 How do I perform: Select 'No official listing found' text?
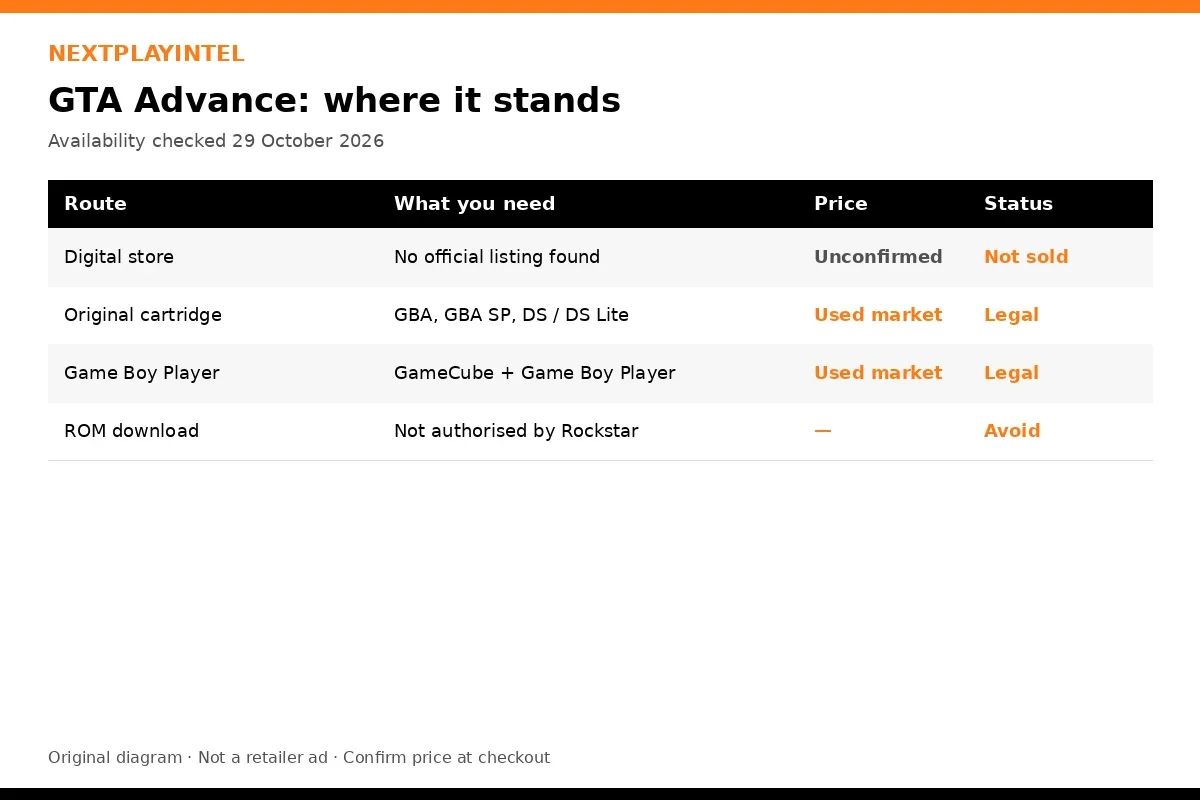497,257
